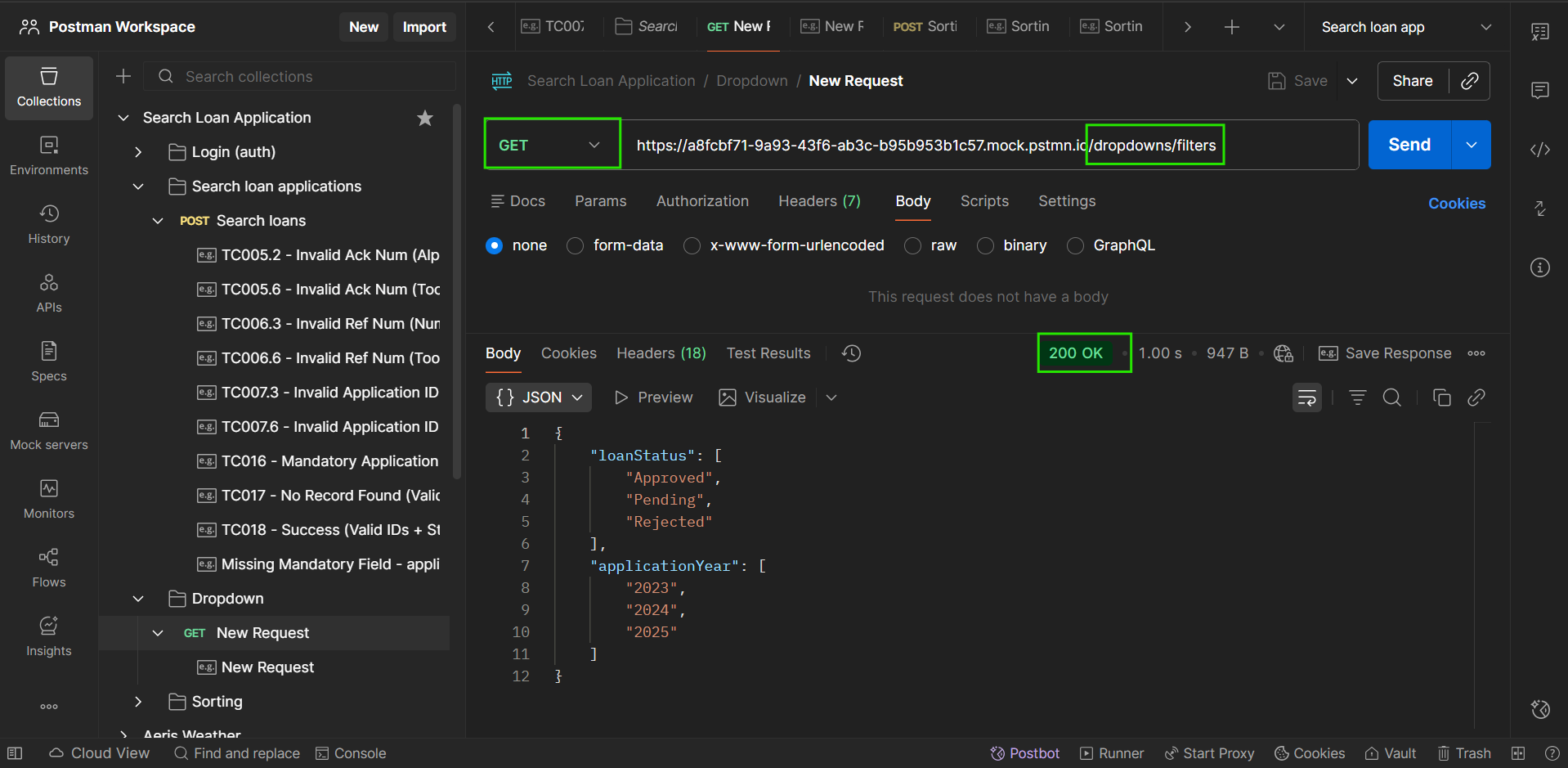The image size is (1568, 768).
Task: Open the JSON response format dropdown
Action: coord(539,397)
